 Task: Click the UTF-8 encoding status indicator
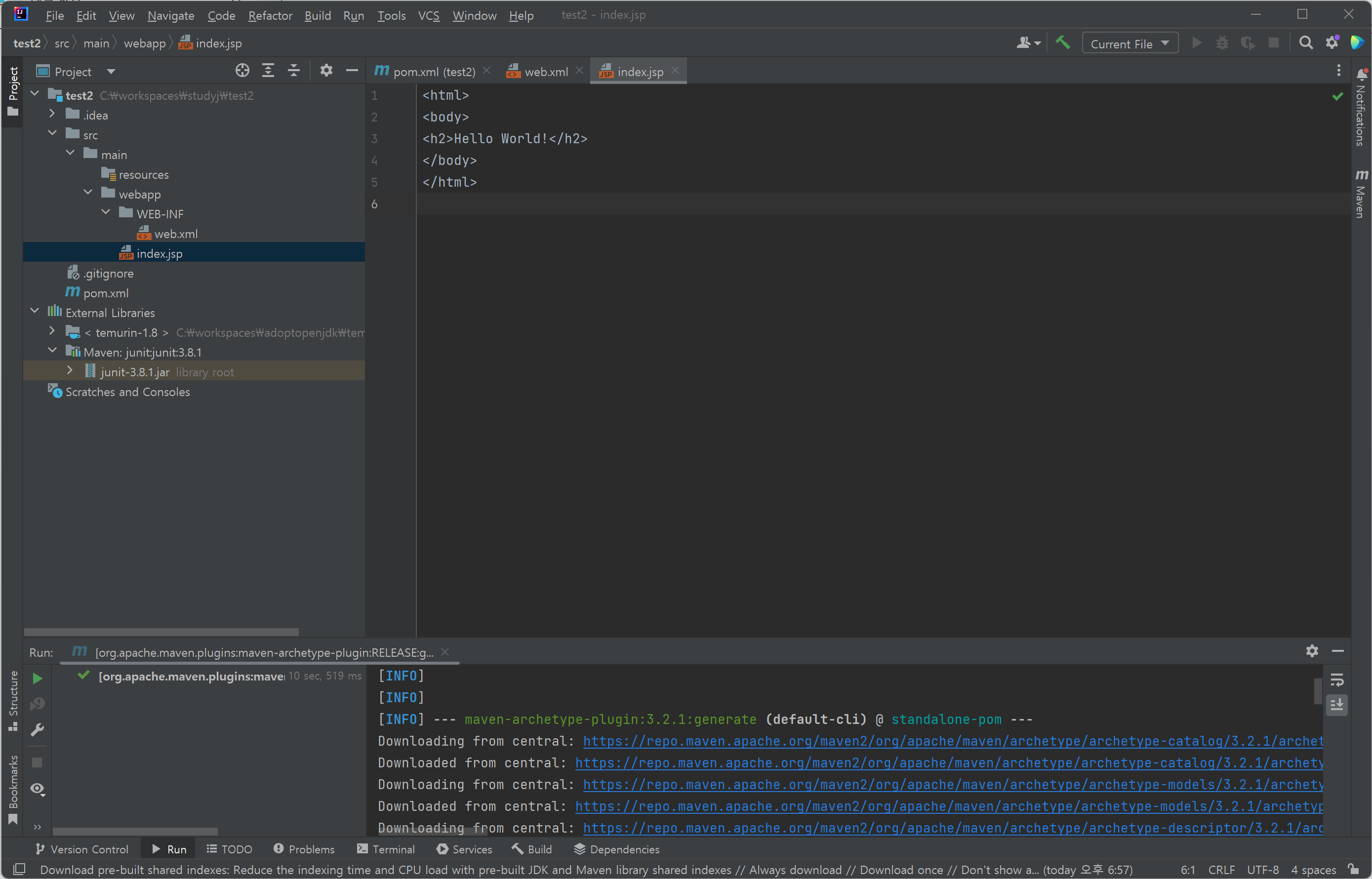(x=1262, y=869)
